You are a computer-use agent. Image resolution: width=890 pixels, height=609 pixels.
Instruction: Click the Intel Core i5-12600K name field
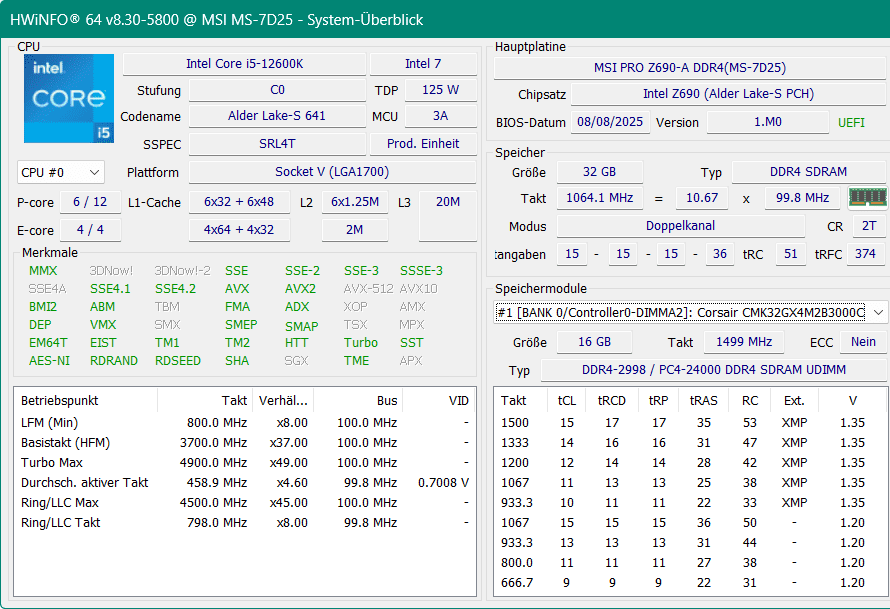[244, 64]
